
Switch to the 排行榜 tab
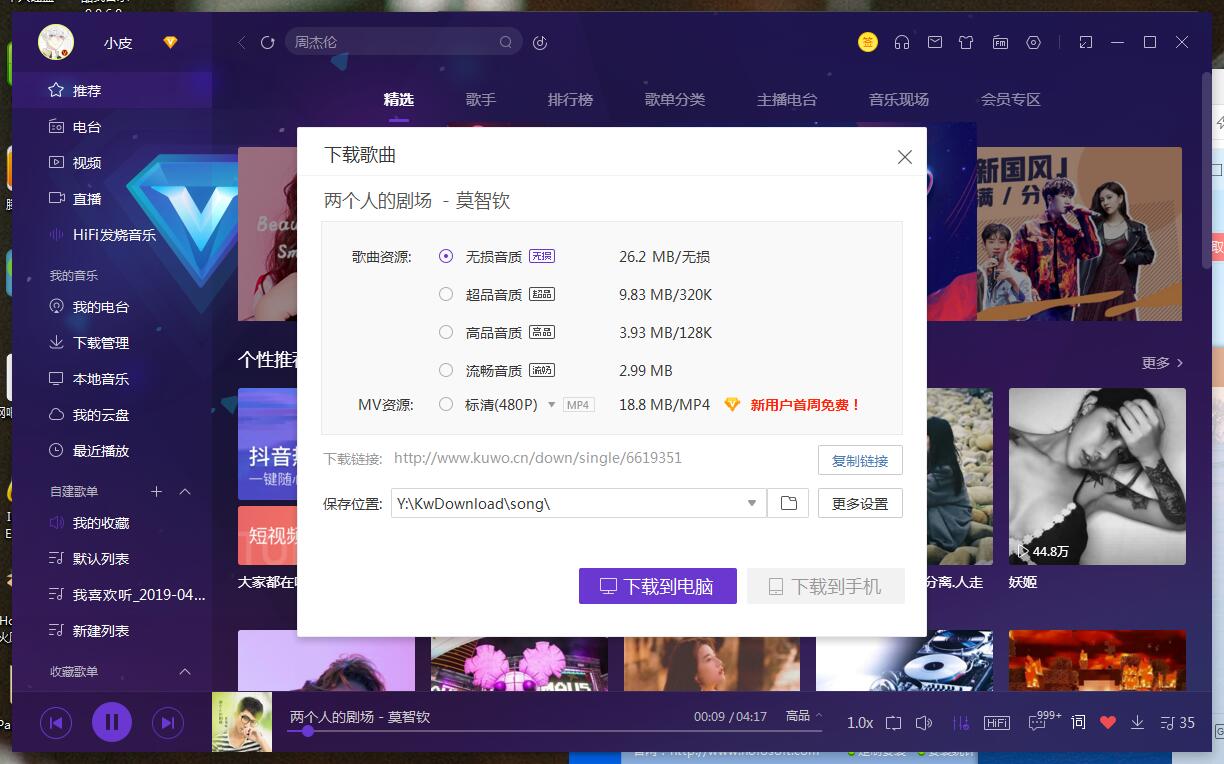(570, 99)
